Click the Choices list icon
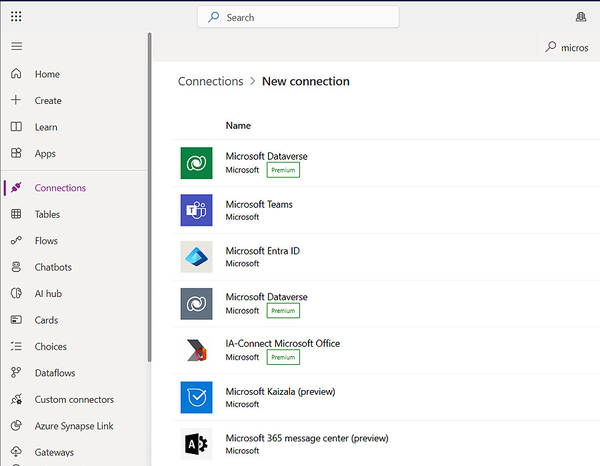The width and height of the screenshot is (600, 466). [x=16, y=346]
